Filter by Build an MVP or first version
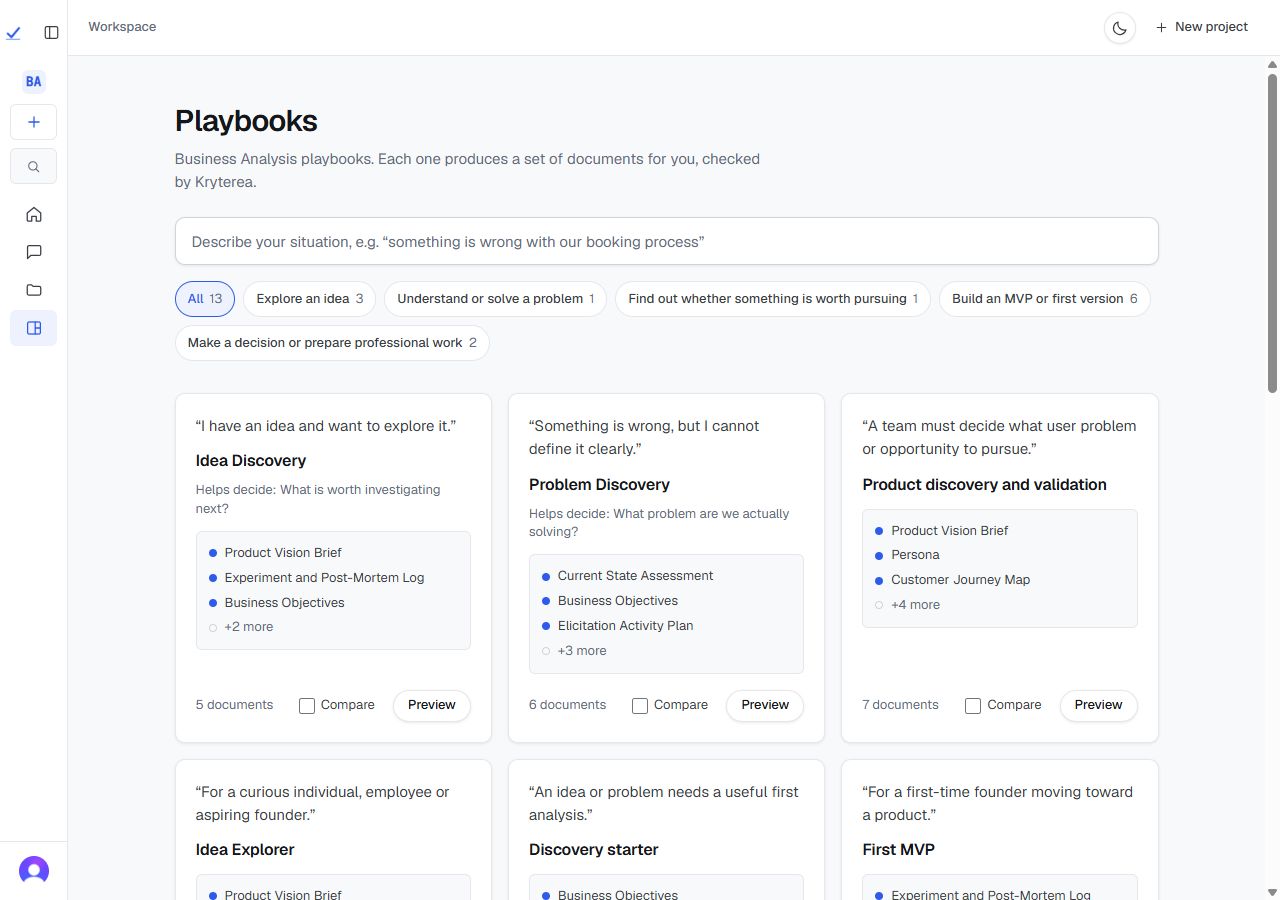Screen dimensions: 1280x900 click(1045, 299)
